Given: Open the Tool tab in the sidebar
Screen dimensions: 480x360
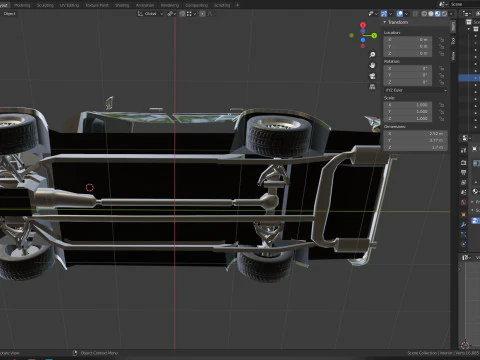Looking at the screenshot, I should pos(453,41).
